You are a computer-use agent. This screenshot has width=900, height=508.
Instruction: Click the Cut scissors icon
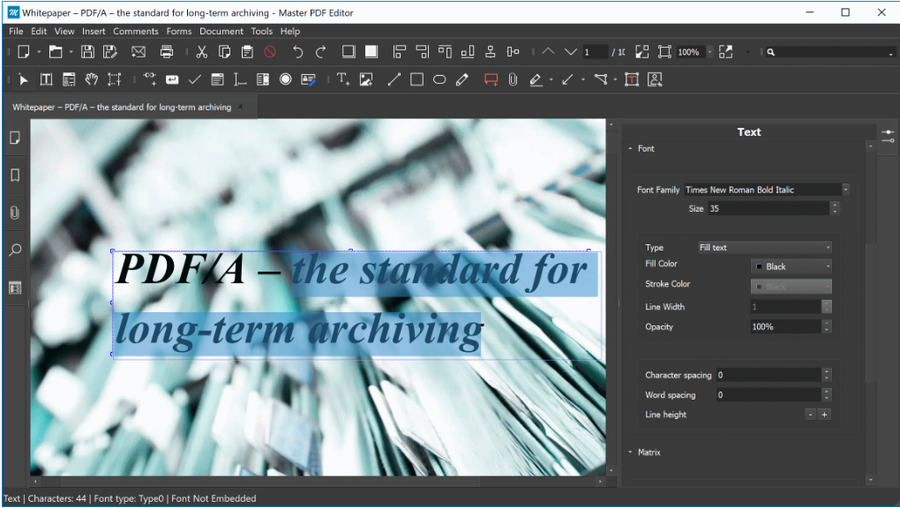coord(201,52)
